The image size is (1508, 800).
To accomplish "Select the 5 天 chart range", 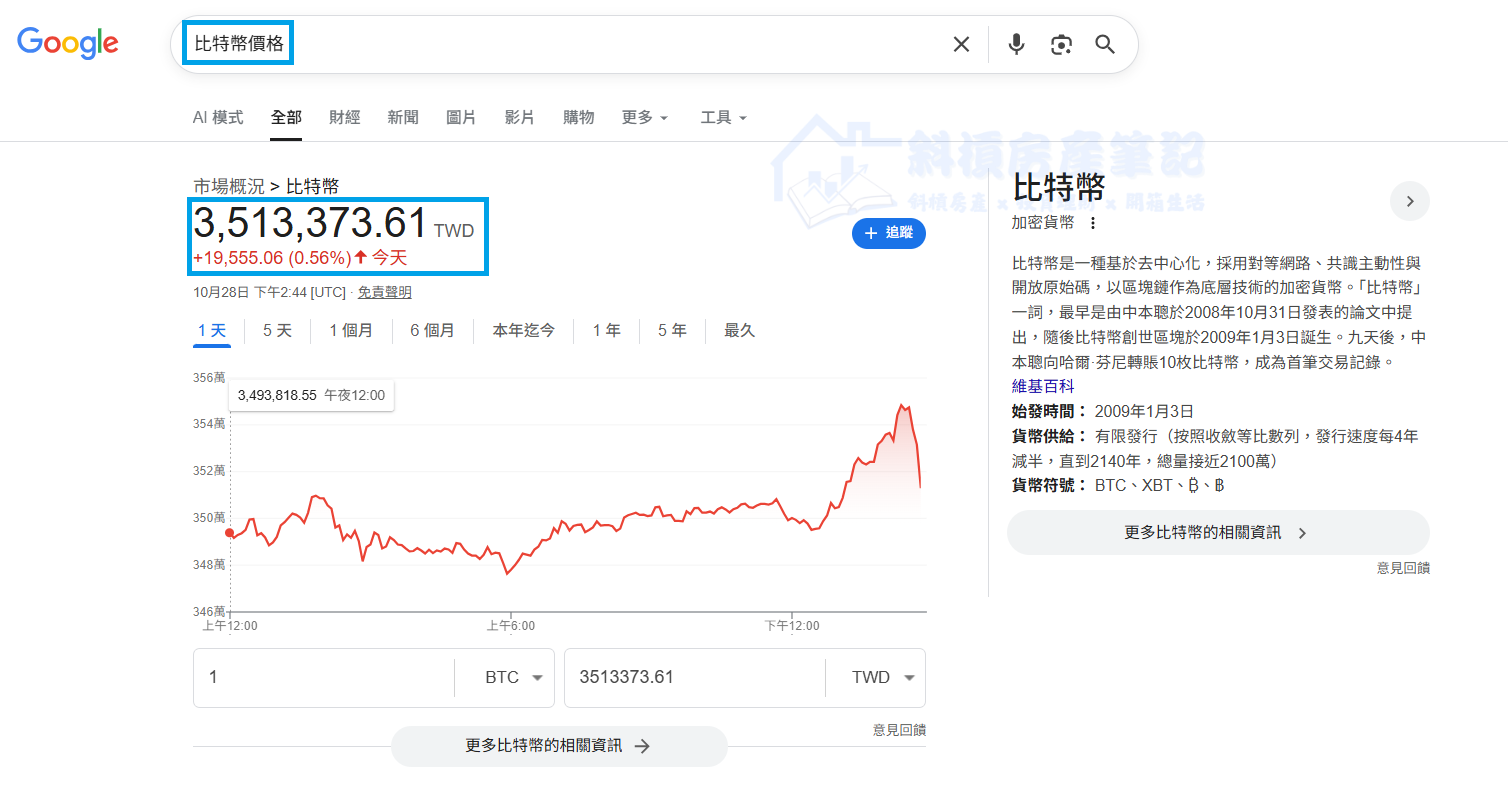I will [277, 331].
